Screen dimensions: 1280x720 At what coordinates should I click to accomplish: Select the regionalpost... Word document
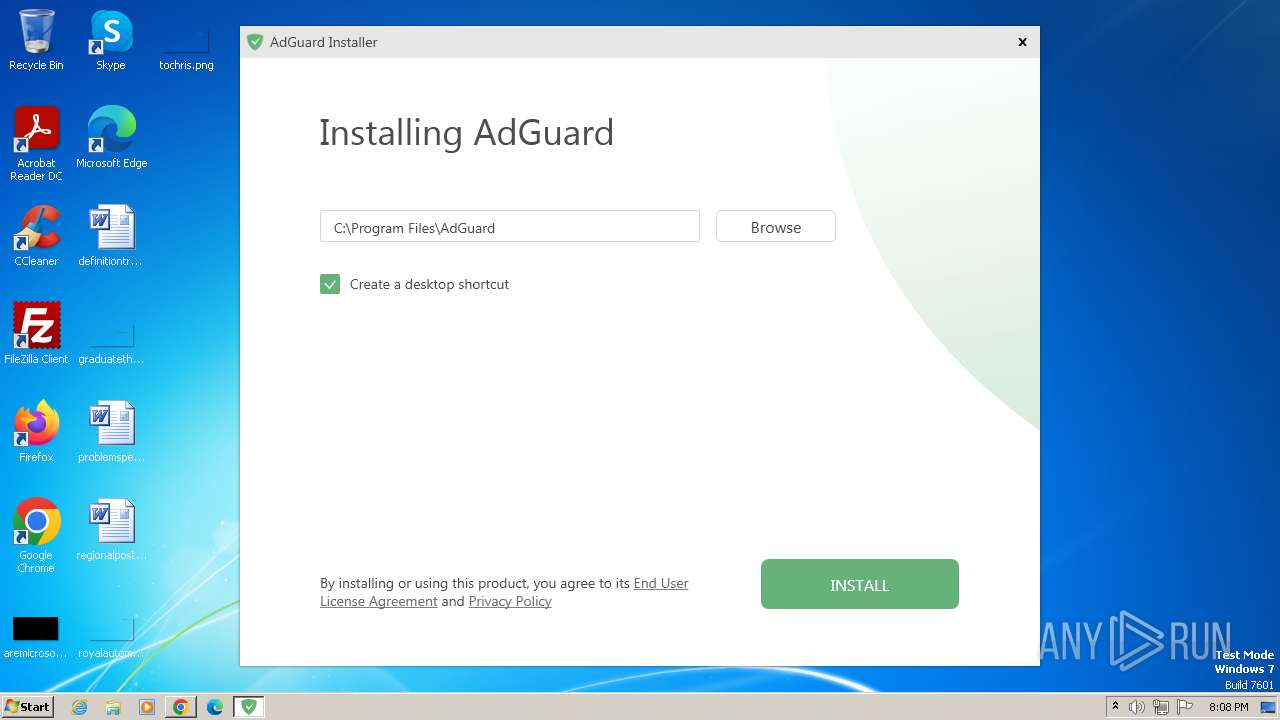pyautogui.click(x=111, y=530)
